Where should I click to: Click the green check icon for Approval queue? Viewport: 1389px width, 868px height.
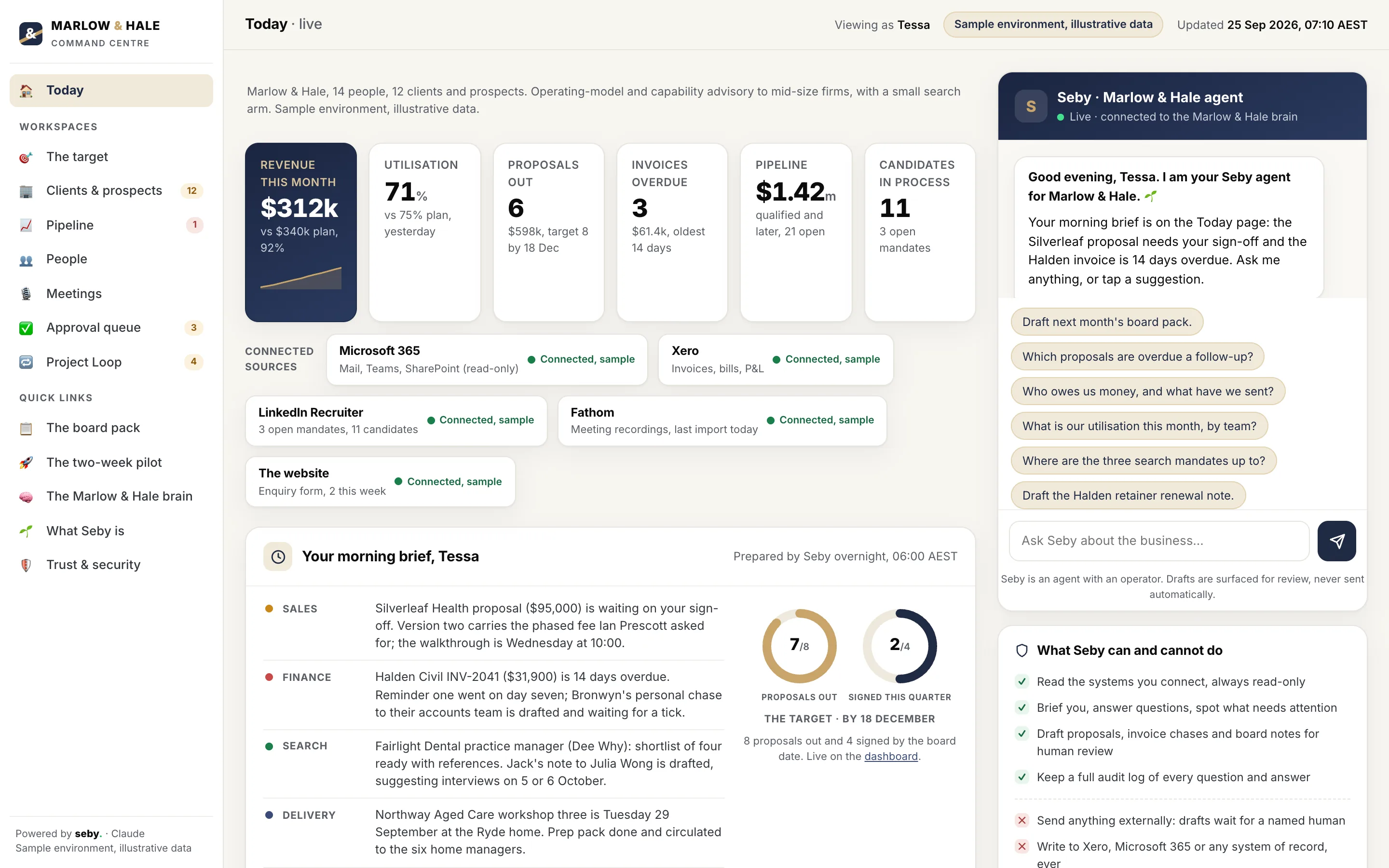pos(26,328)
